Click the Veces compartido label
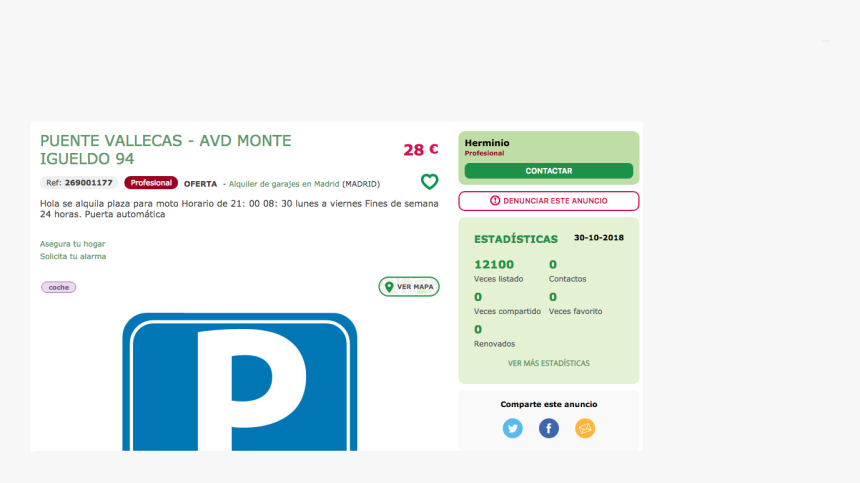 pyautogui.click(x=507, y=311)
